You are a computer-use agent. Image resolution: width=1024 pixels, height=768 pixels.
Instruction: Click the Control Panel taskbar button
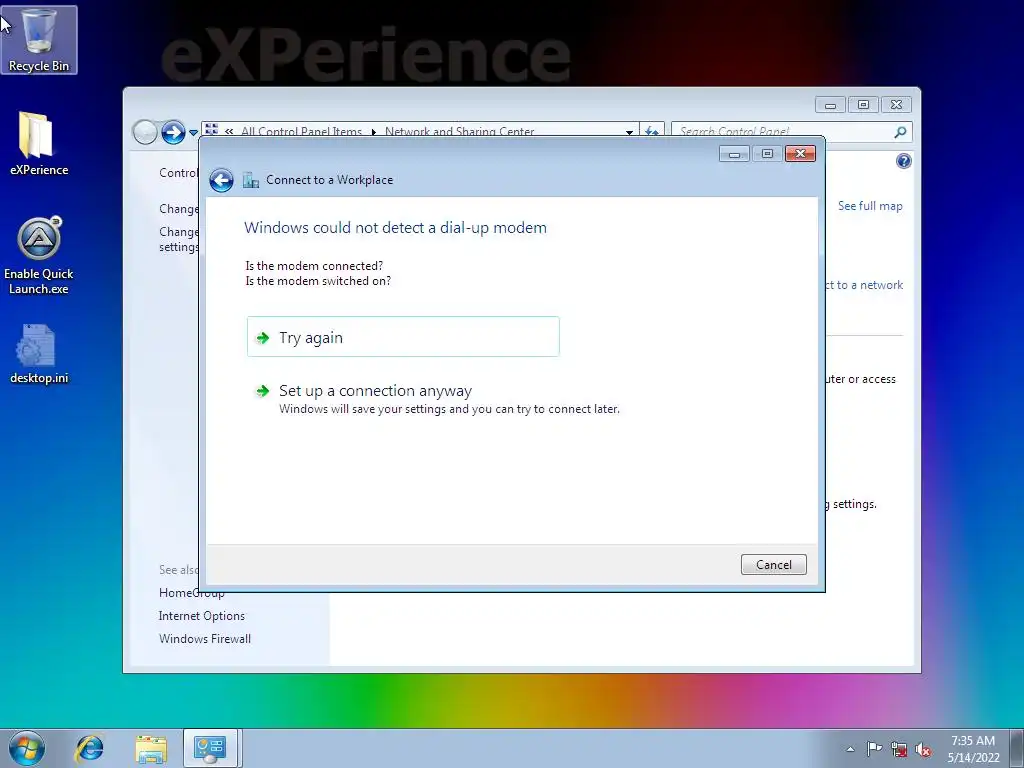click(x=210, y=748)
